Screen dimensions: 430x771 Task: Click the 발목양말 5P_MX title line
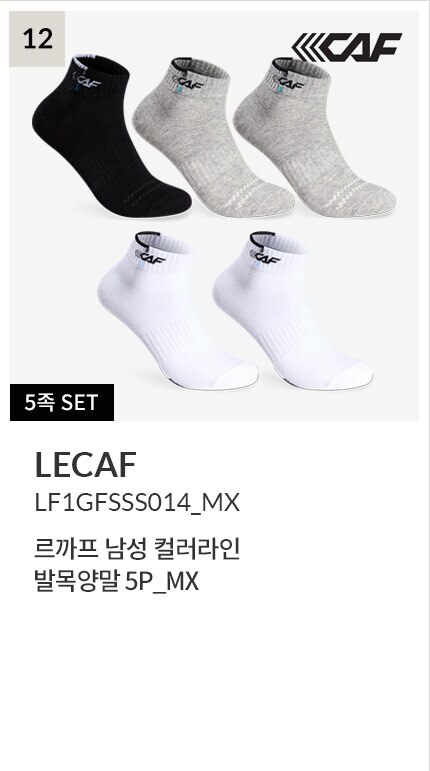[116, 582]
